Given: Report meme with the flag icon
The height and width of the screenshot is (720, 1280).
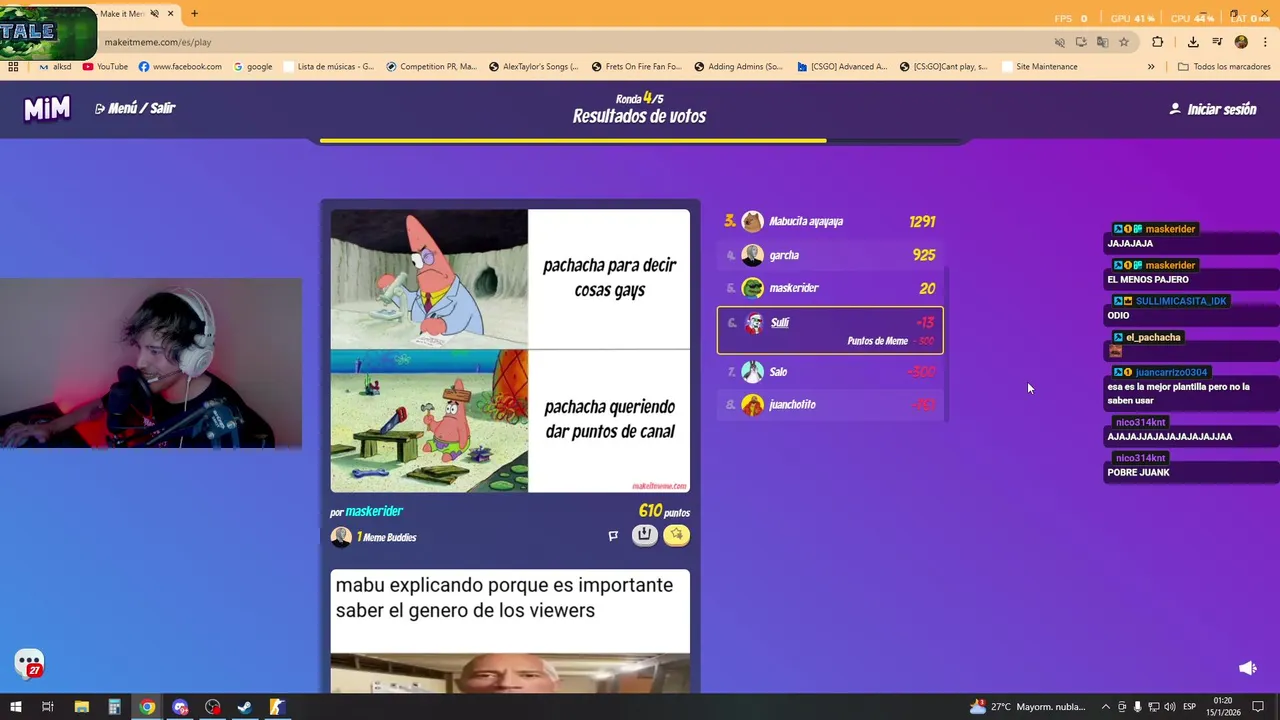Looking at the screenshot, I should pyautogui.click(x=613, y=536).
